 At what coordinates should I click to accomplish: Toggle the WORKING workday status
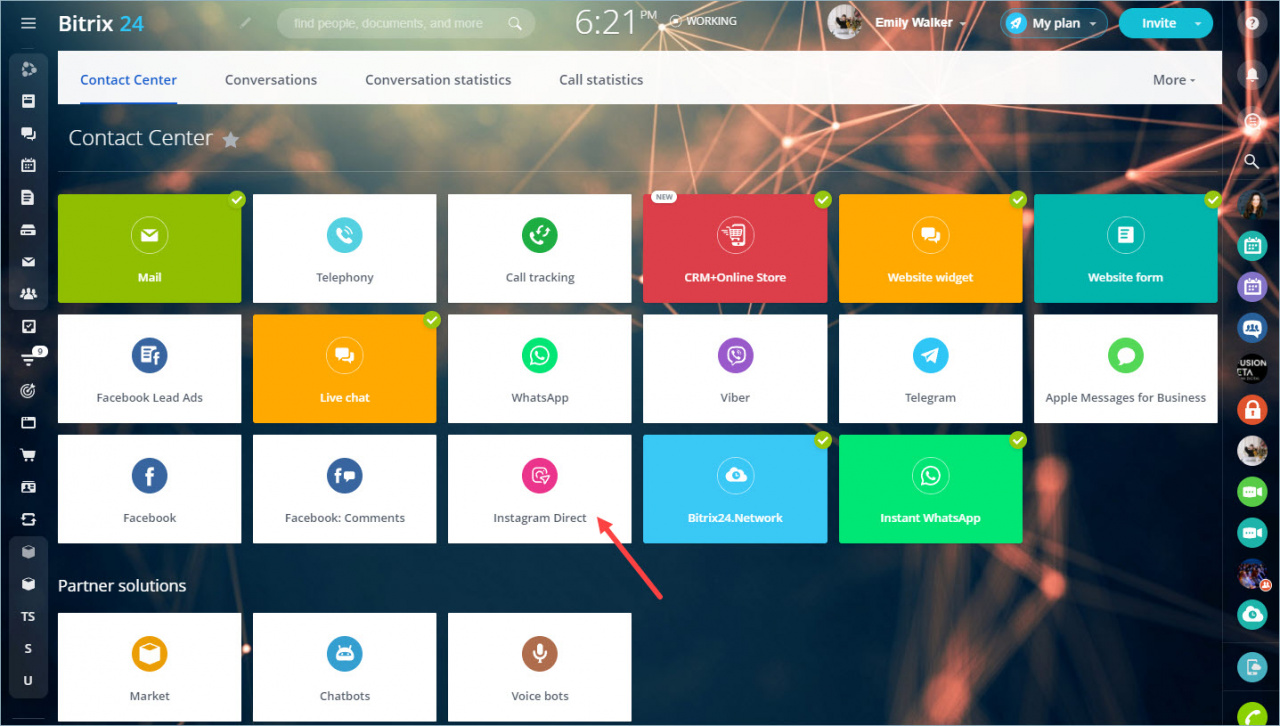pyautogui.click(x=703, y=21)
